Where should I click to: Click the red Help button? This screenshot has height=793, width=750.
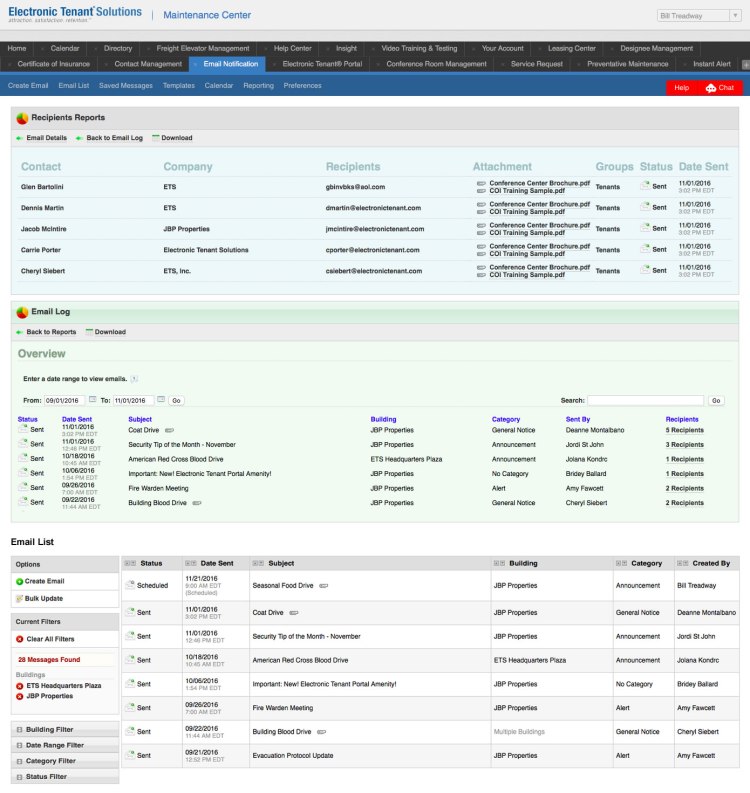(x=682, y=88)
